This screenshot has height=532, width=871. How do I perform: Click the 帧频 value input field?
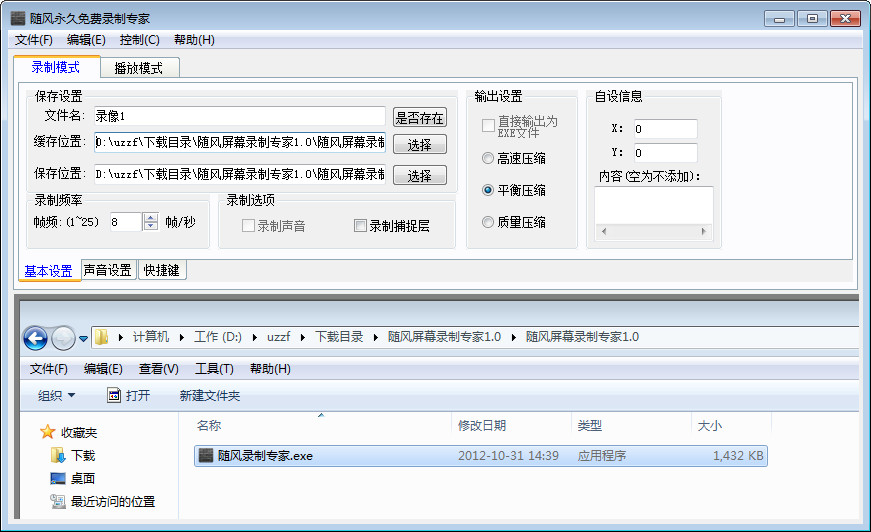pos(126,222)
